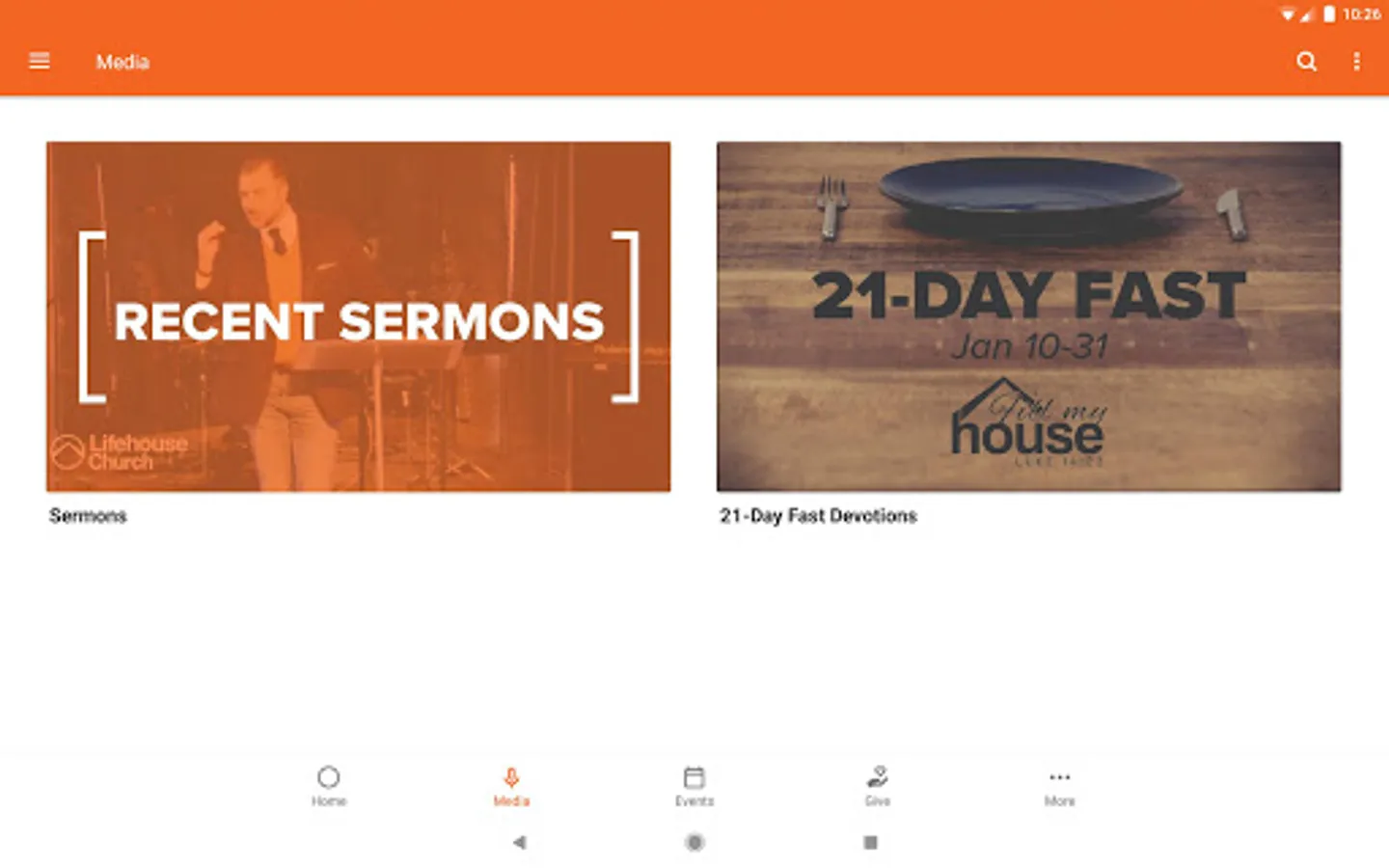
Task: Open the 21-Day Fast thumbnail
Action: coord(1028,316)
